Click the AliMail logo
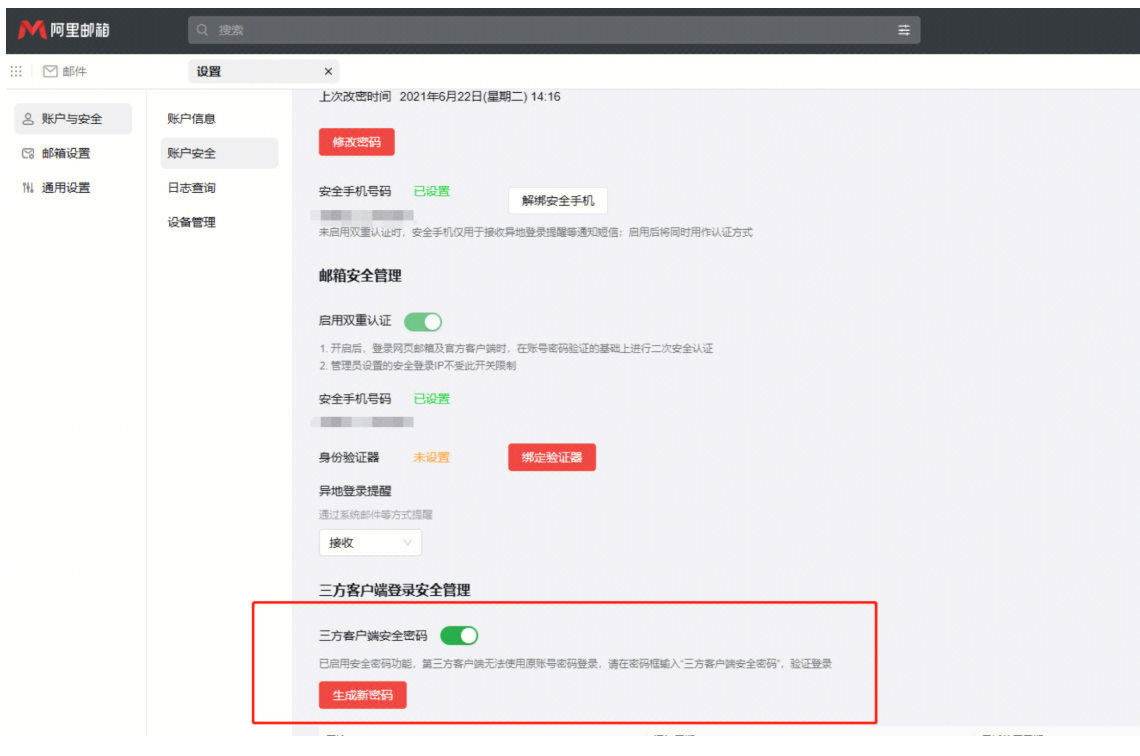This screenshot has width=1140, height=756. point(63,30)
